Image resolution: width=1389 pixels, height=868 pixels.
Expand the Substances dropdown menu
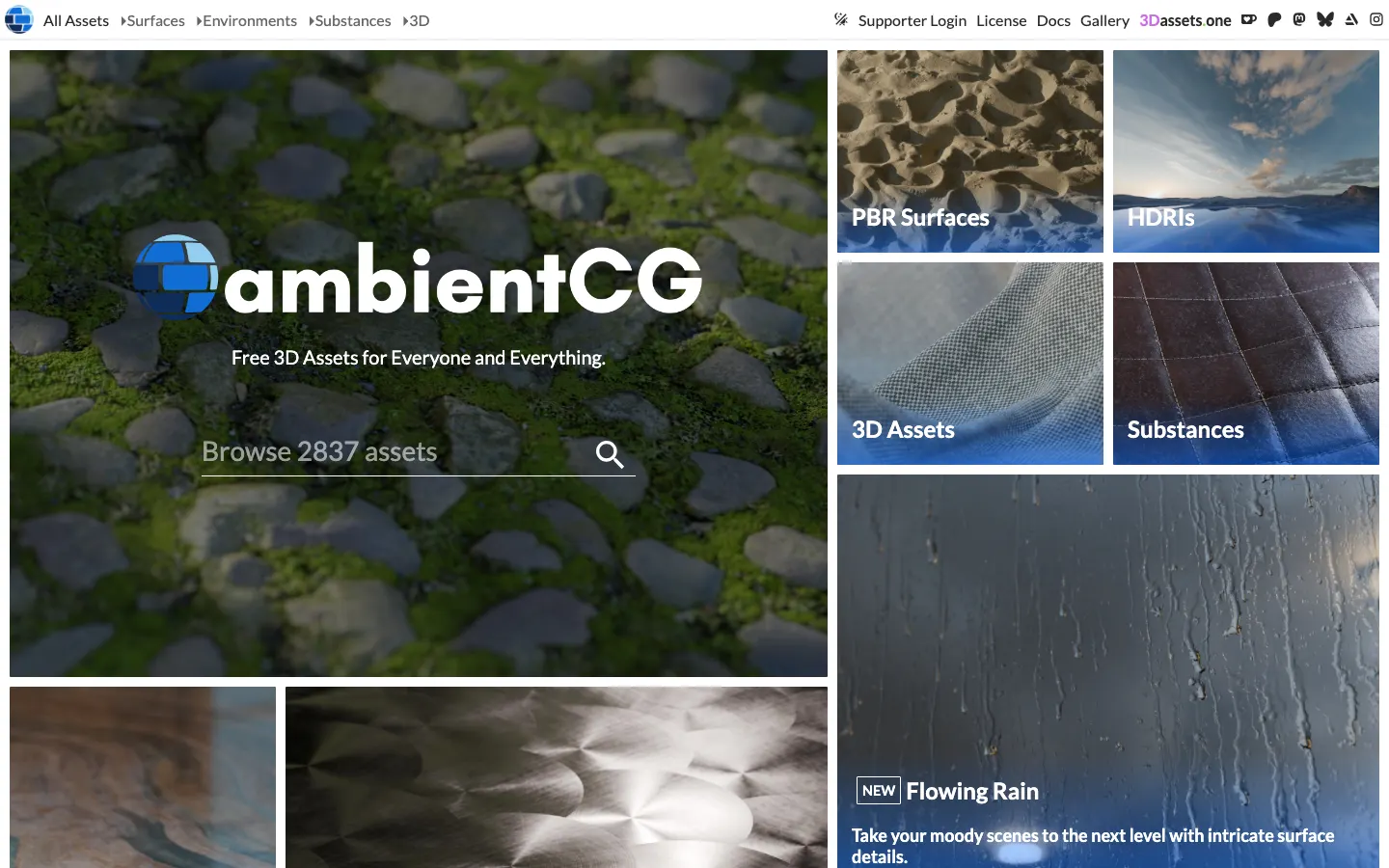349,20
